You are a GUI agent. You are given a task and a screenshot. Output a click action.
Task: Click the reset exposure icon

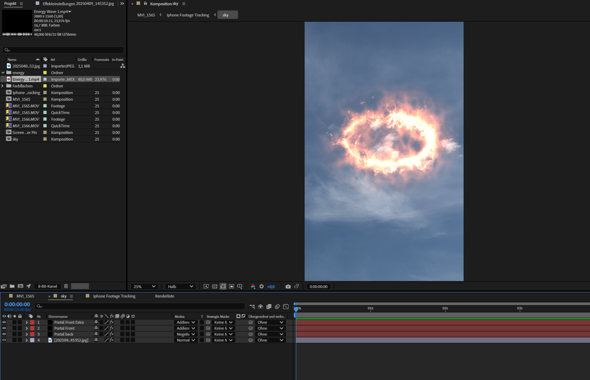click(262, 287)
